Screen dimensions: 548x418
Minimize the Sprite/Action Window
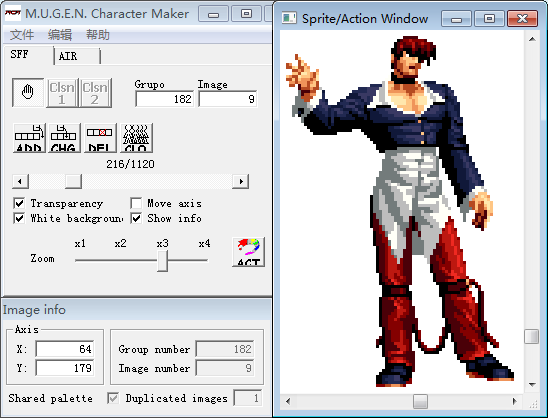tap(456, 19)
